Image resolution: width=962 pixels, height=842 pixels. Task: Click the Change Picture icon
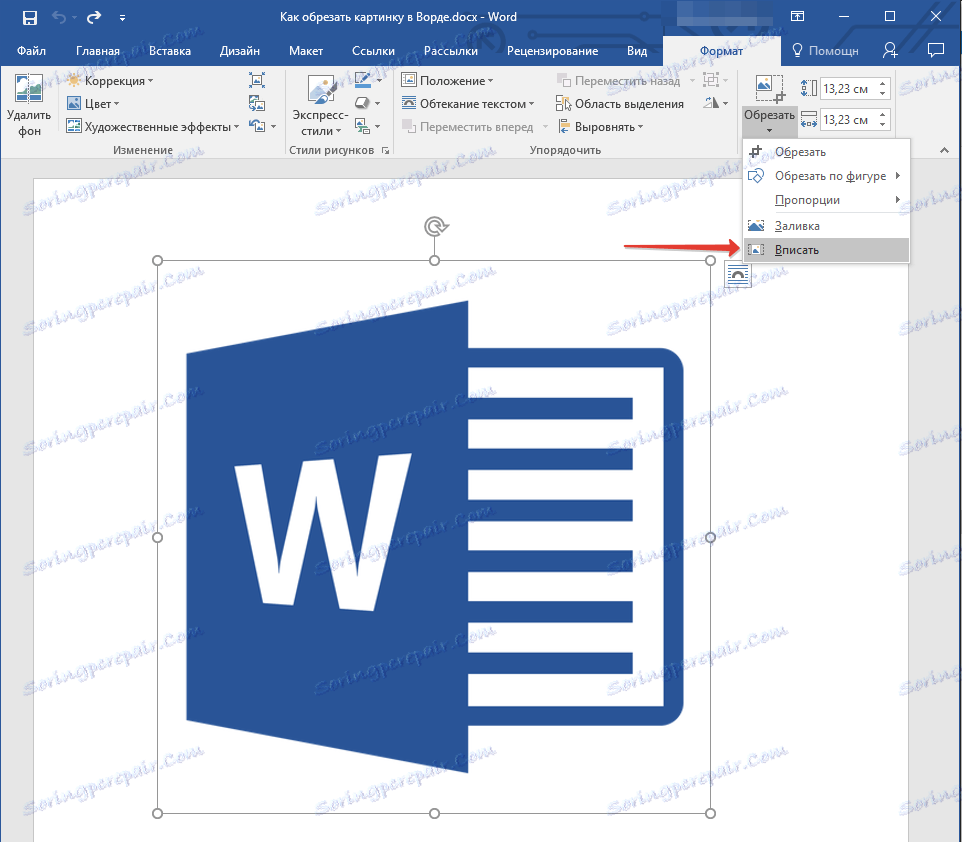pos(257,103)
